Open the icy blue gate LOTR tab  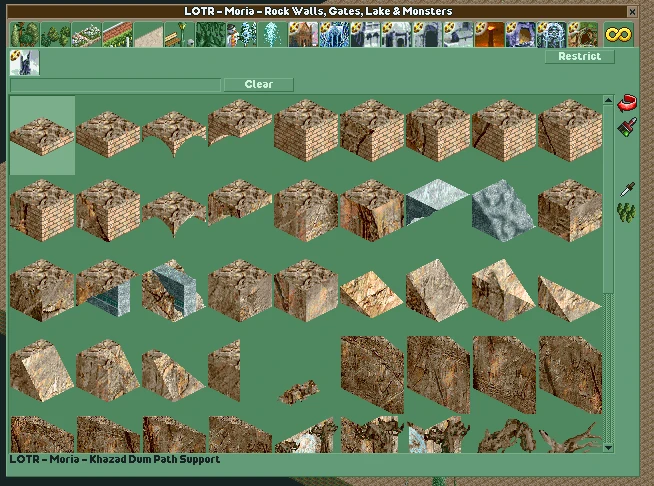(x=551, y=34)
